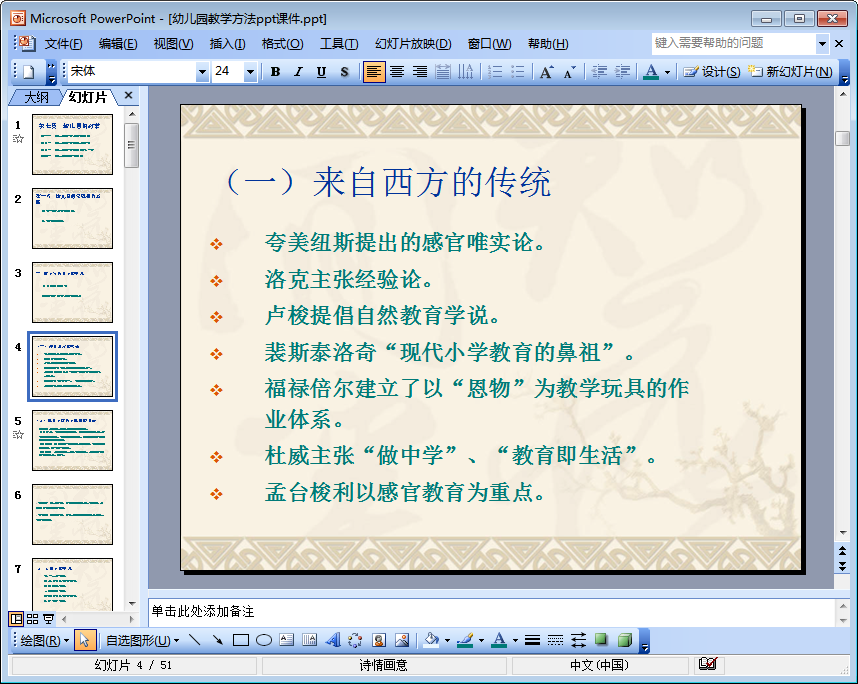Start slide show from current slide icon
858x684 pixels.
(49, 619)
